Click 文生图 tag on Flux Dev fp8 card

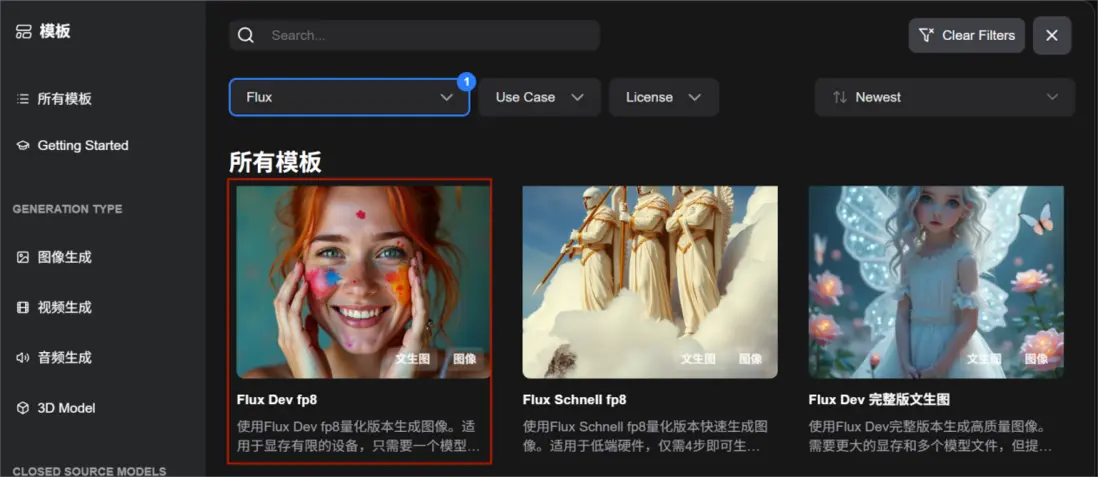coord(412,359)
